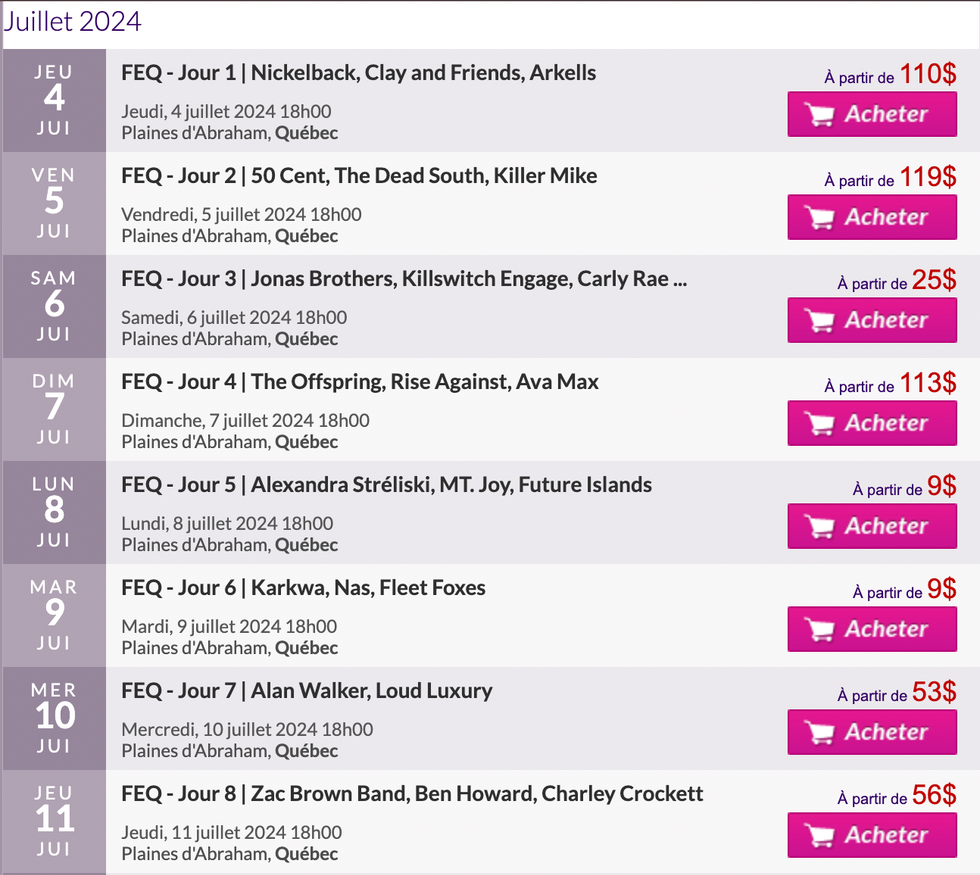Image resolution: width=980 pixels, height=875 pixels.
Task: Click the cart icon beside Acheter for 50 Cent
Action: [822, 217]
